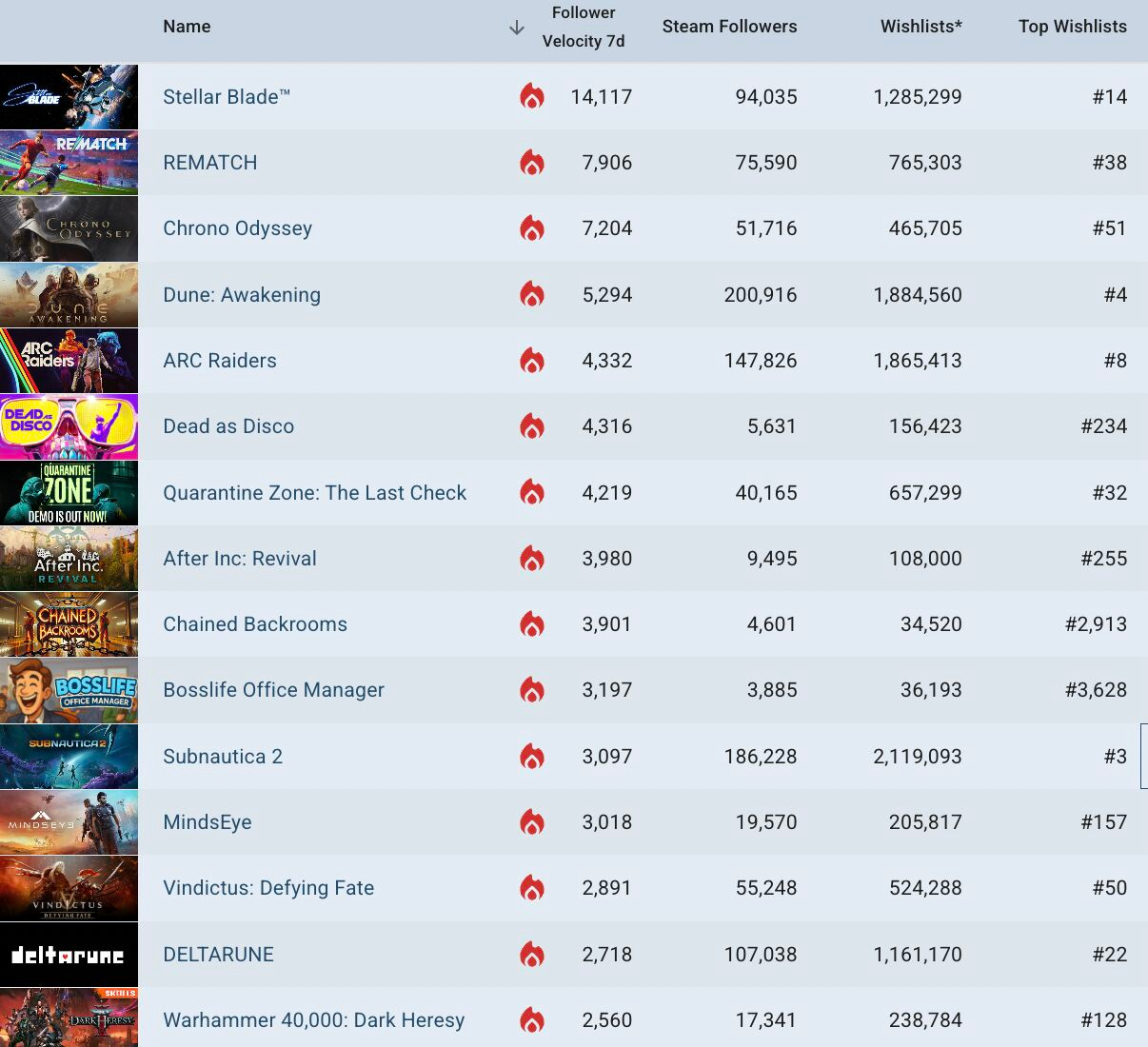
Task: Click the flame icon in Chained Backrooms row
Action: pos(532,624)
